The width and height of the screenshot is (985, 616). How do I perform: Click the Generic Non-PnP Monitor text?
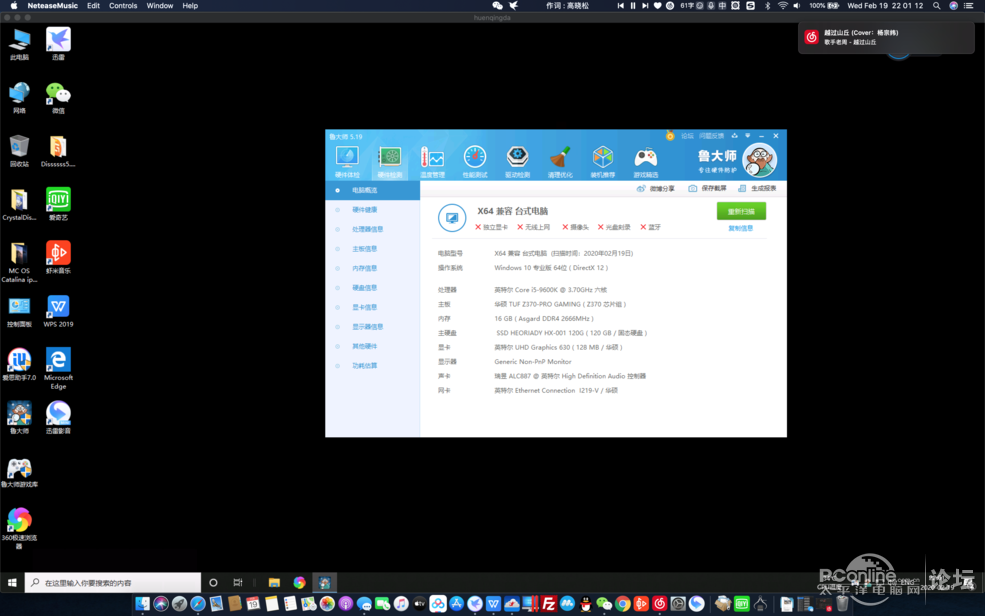coord(533,362)
